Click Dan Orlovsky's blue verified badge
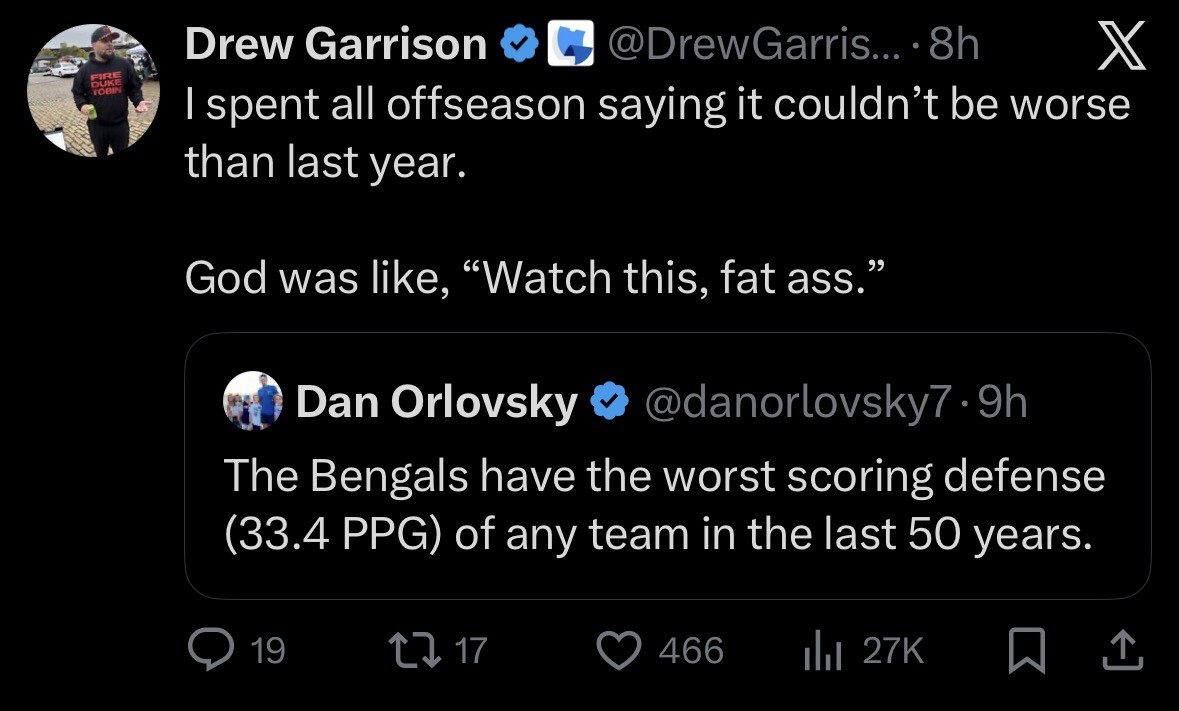 click(609, 402)
